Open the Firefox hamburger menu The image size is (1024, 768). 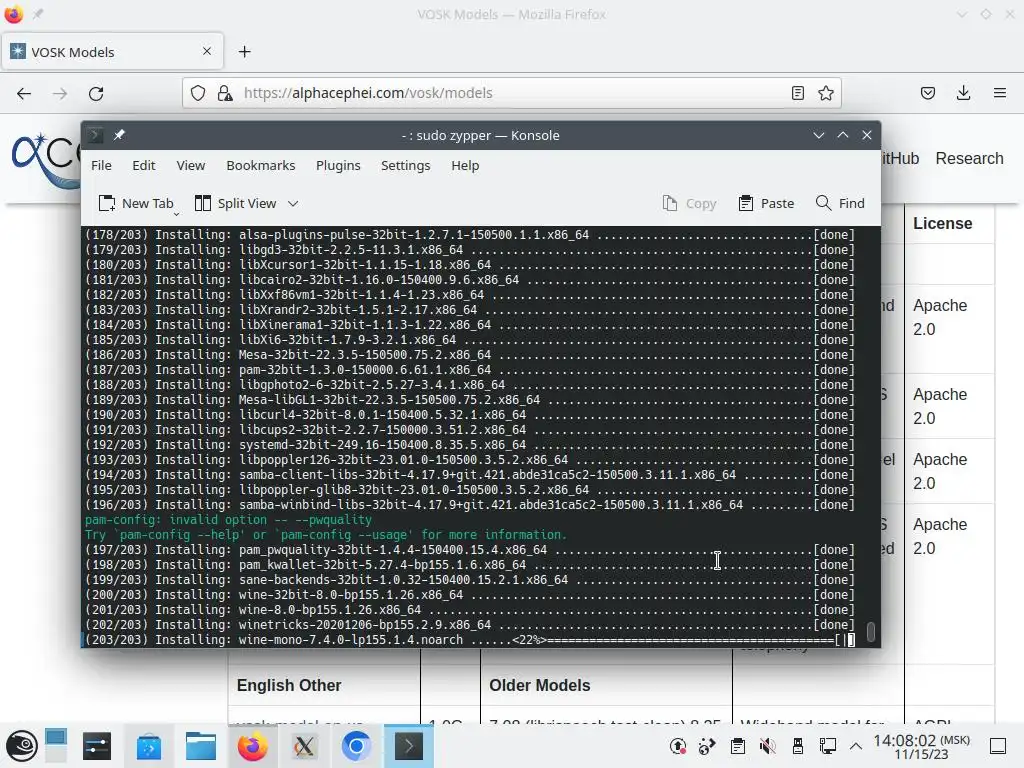(999, 93)
